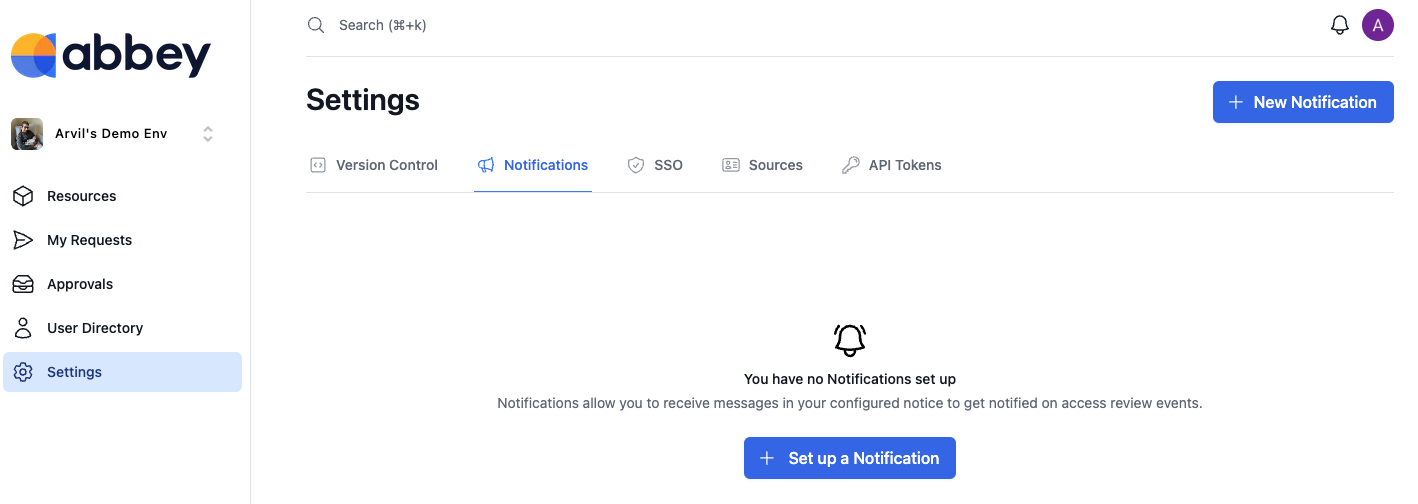
Task: Click the organization switcher chevron arrows
Action: pyautogui.click(x=208, y=134)
